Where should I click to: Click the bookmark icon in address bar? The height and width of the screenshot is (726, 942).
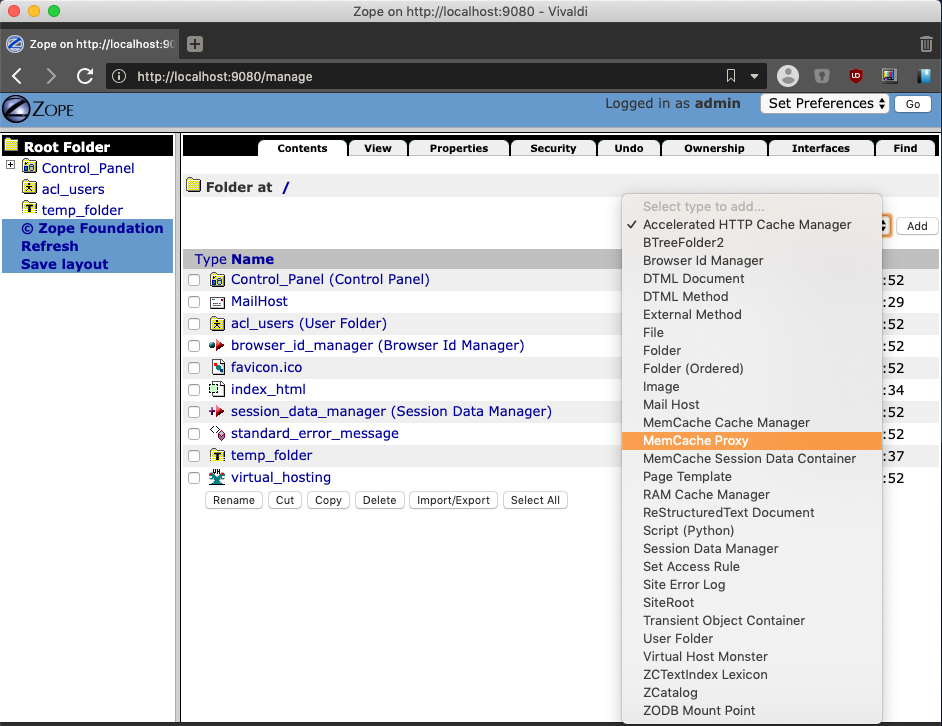(x=731, y=76)
